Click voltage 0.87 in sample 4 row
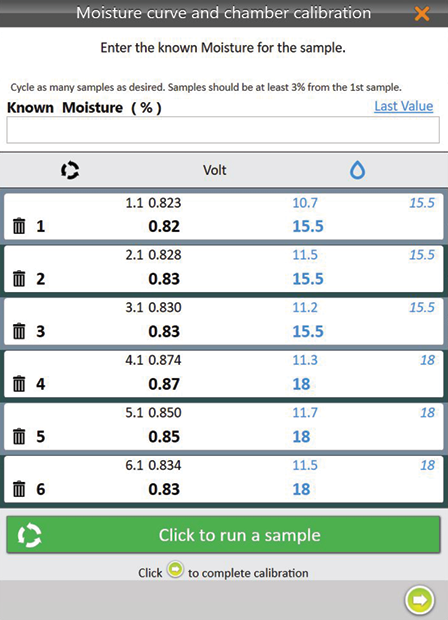 click(x=164, y=384)
